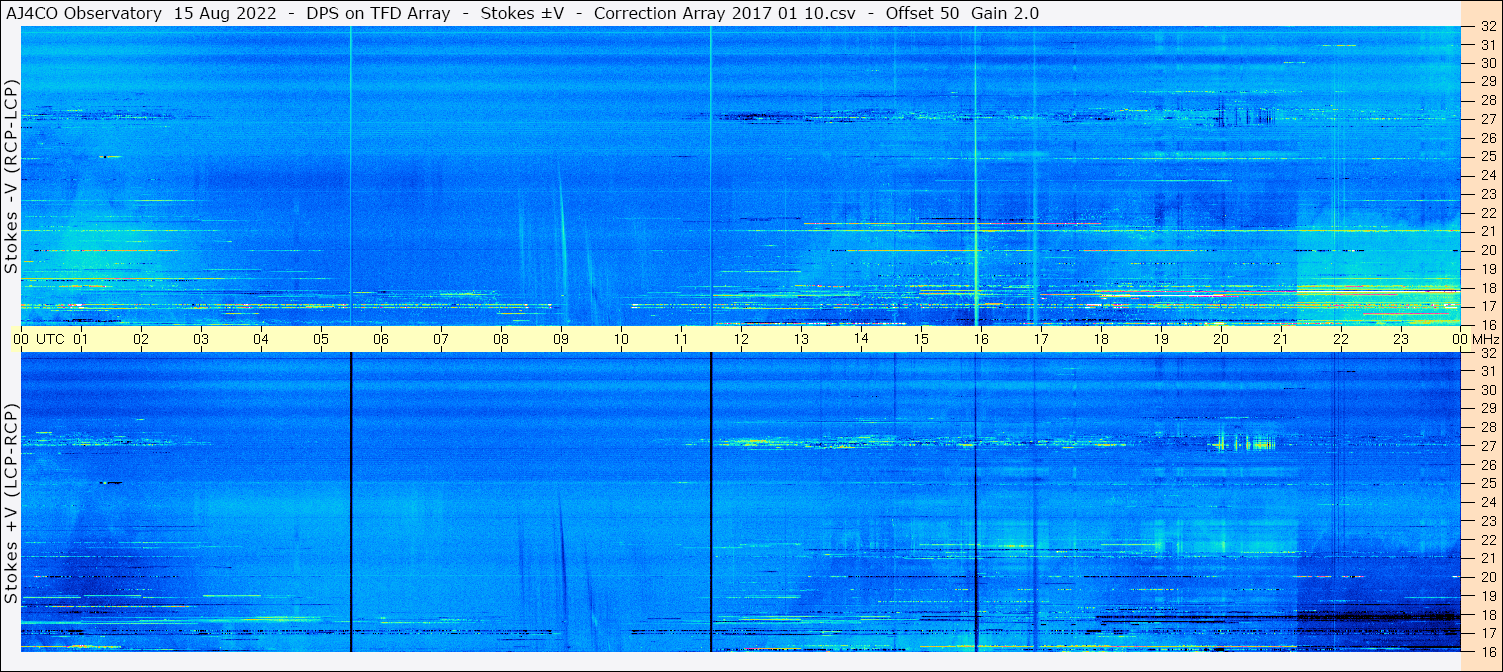Viewport: 1503px width, 672px height.
Task: Select the 16 hour tick on UTC time axis
Action: (981, 339)
